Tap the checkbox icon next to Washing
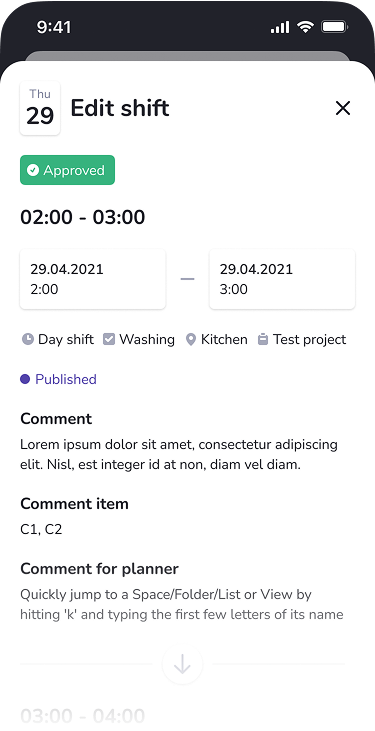Viewport: 375px width, 731px height. 109,339
